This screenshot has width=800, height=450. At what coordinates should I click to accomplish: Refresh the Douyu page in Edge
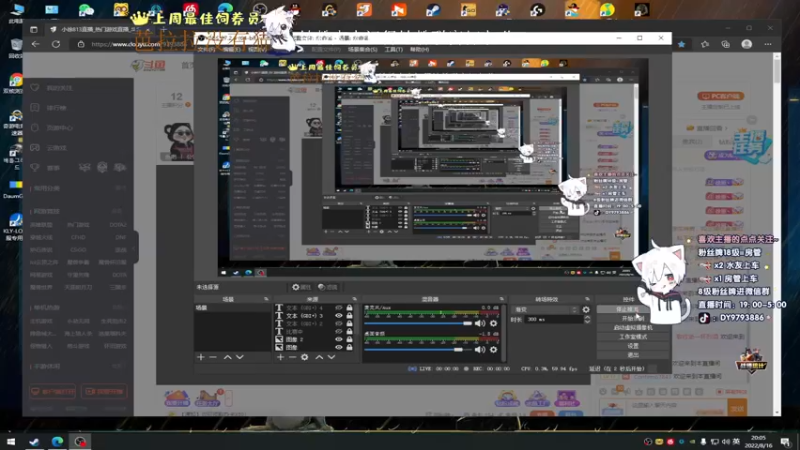coord(56,44)
